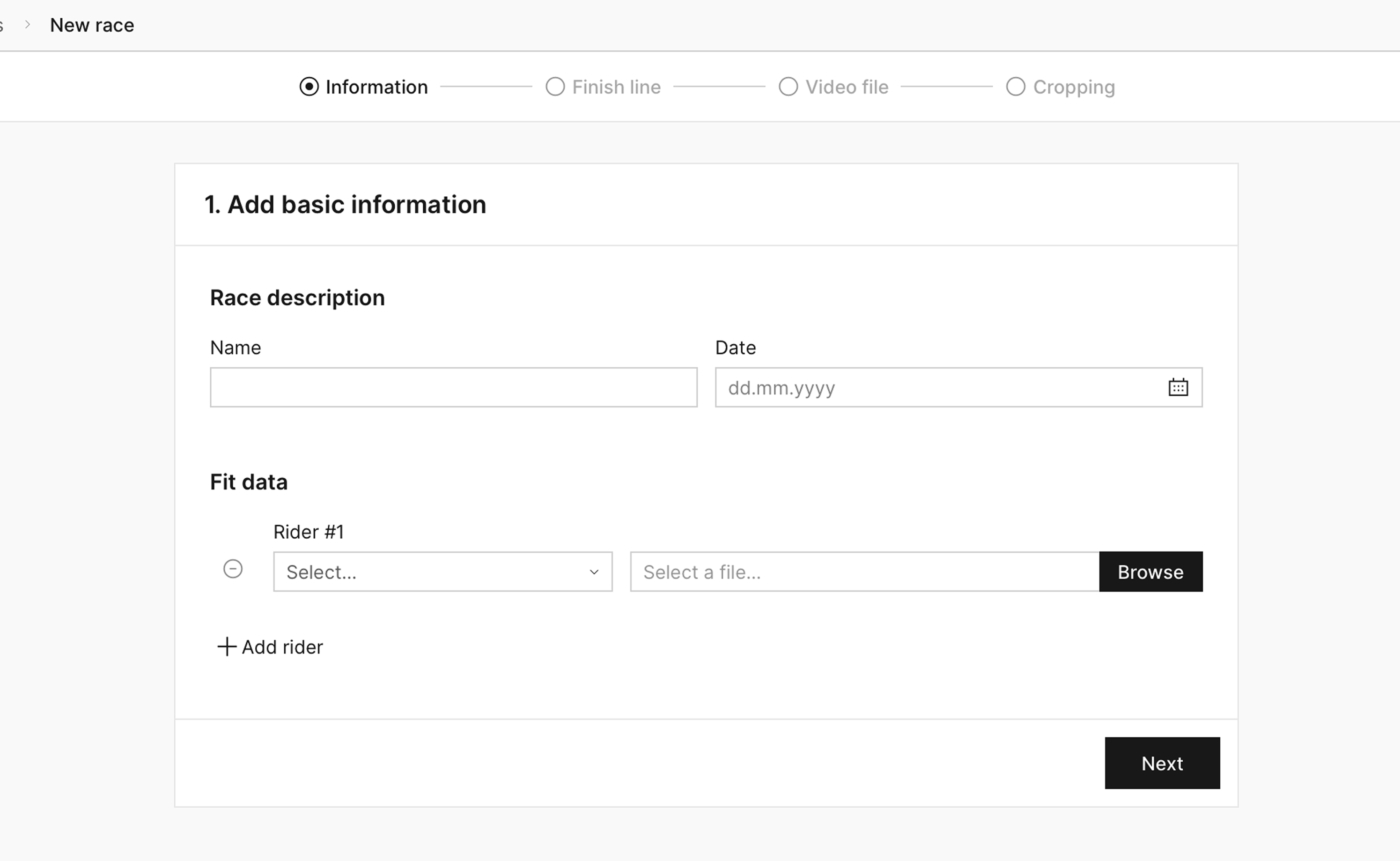Image resolution: width=1400 pixels, height=861 pixels.
Task: Click the Video file step label
Action: tap(847, 87)
